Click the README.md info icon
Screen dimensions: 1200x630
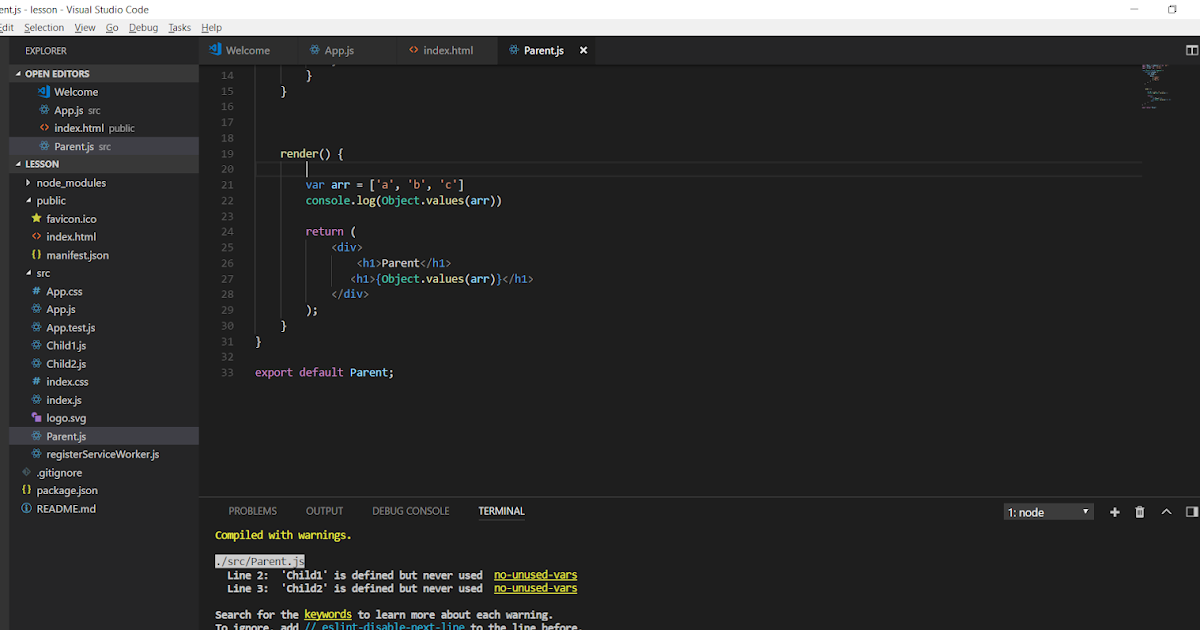pyautogui.click(x=24, y=508)
